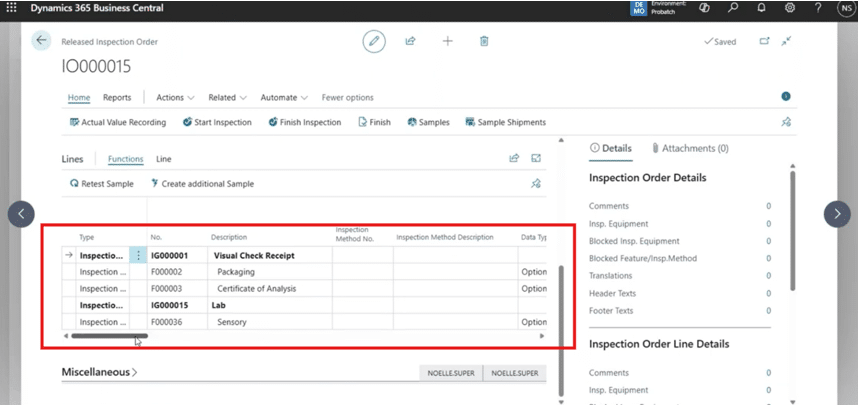Click the factbox vertical scrollbar

[x=792, y=230]
